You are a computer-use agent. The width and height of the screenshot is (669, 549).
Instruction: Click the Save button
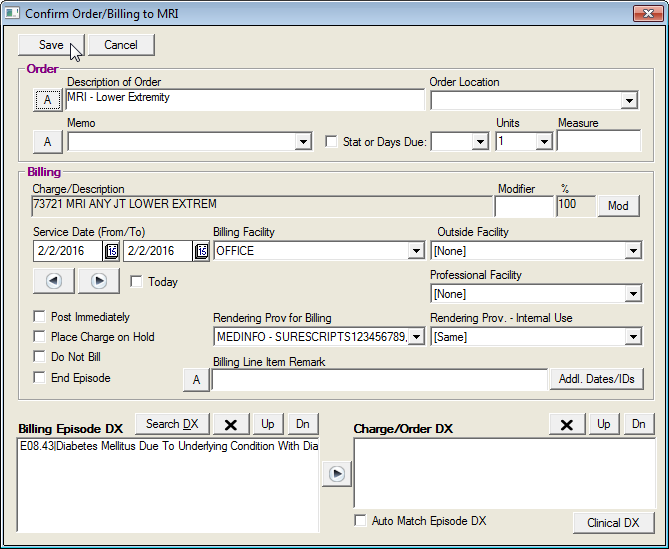[51, 45]
